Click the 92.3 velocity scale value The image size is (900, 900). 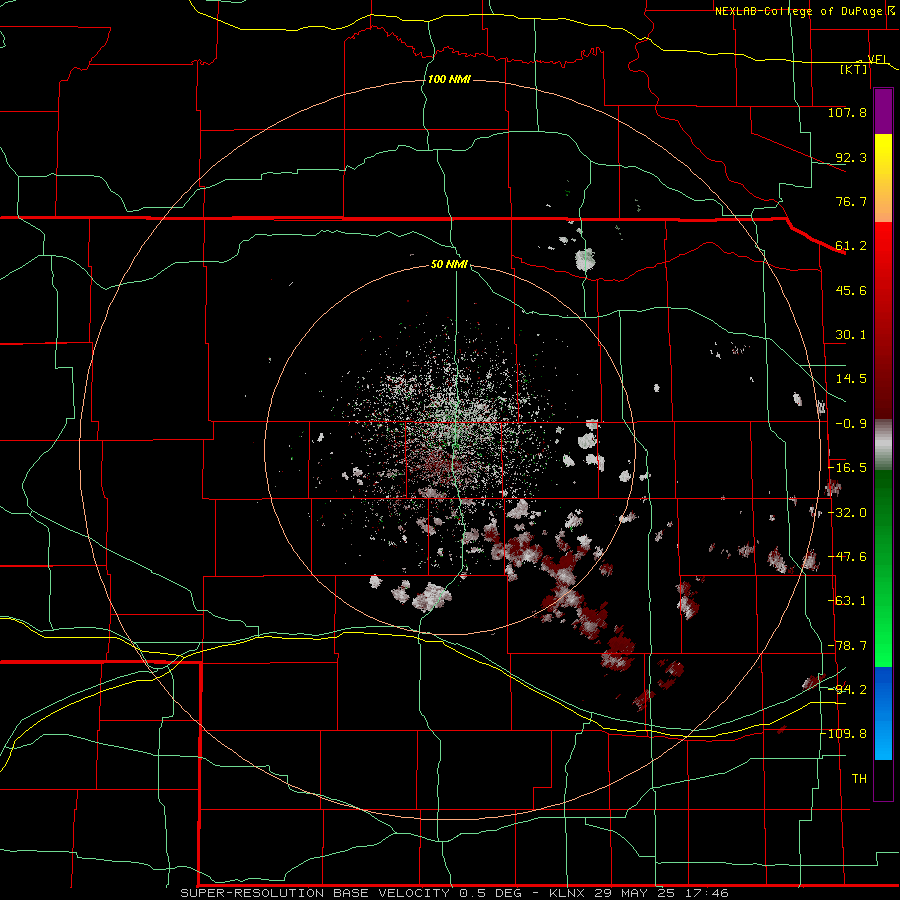coord(851,157)
